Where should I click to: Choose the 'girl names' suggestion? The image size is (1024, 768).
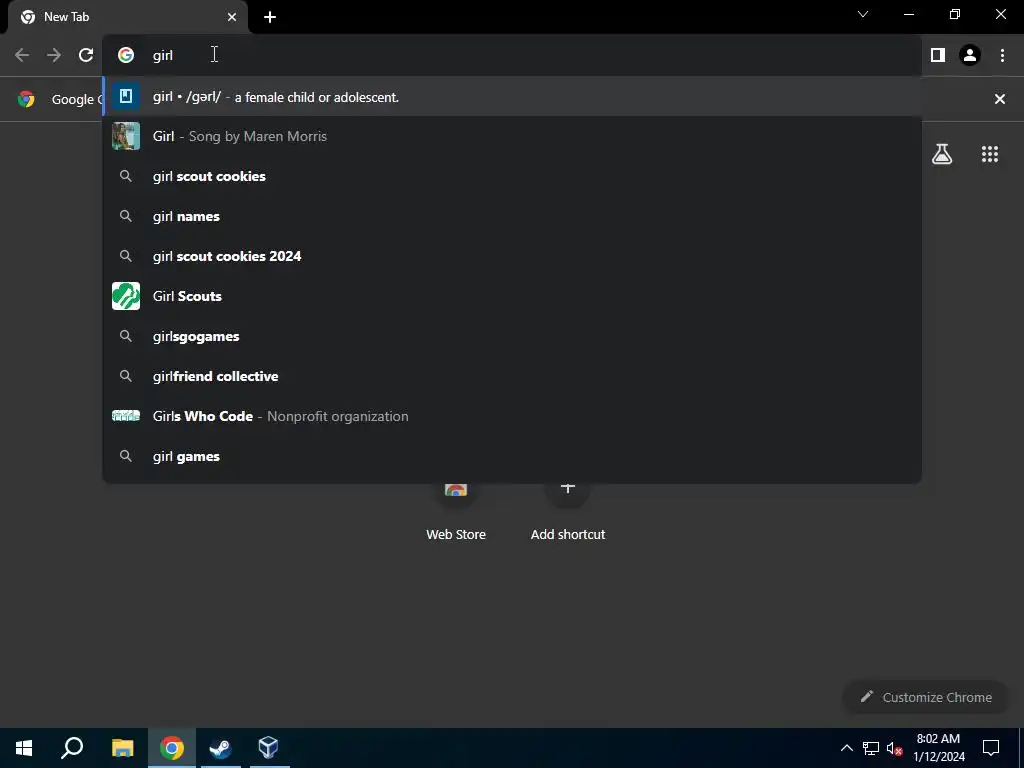512,216
